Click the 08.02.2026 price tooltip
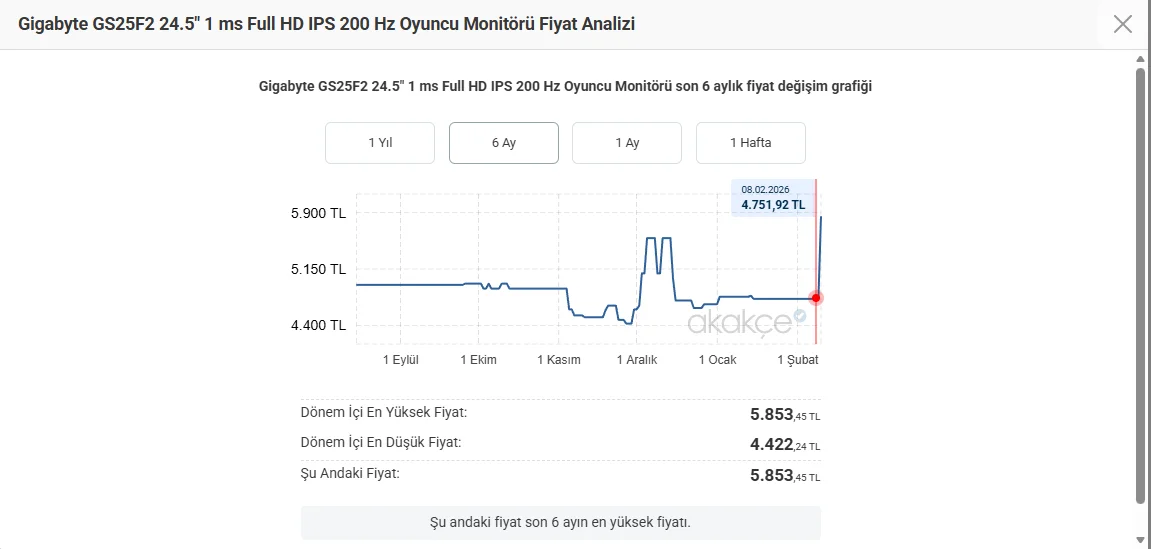 pos(773,198)
